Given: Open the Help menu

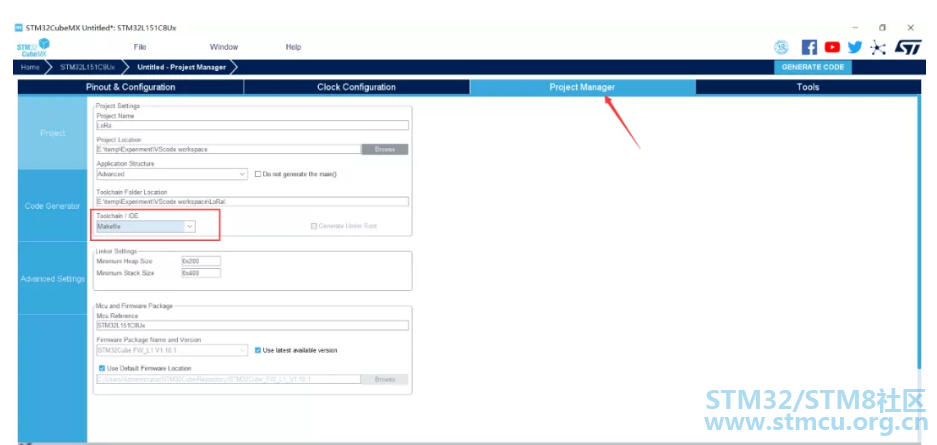Looking at the screenshot, I should pyautogui.click(x=293, y=47).
